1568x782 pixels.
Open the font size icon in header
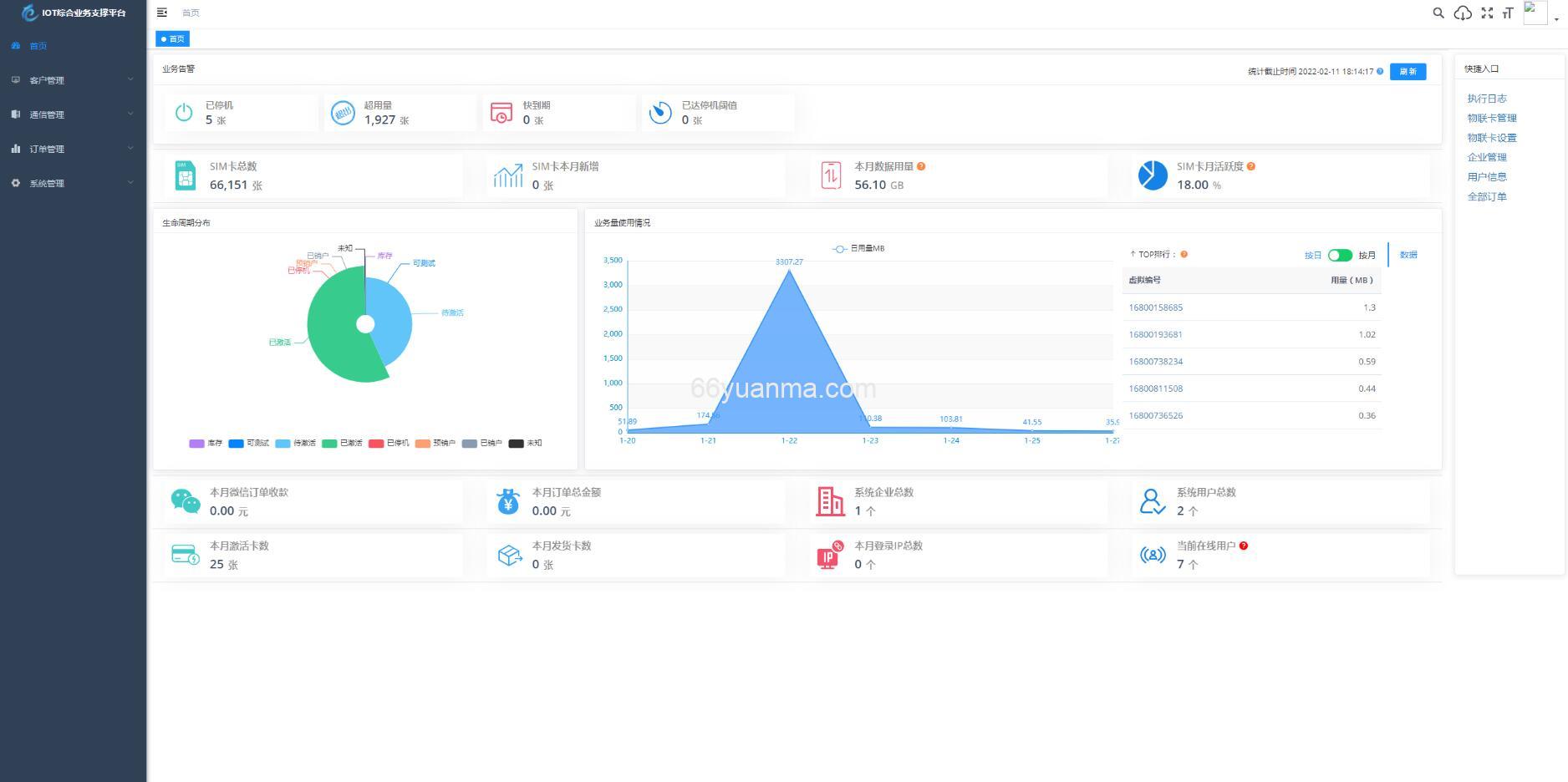tap(1508, 13)
